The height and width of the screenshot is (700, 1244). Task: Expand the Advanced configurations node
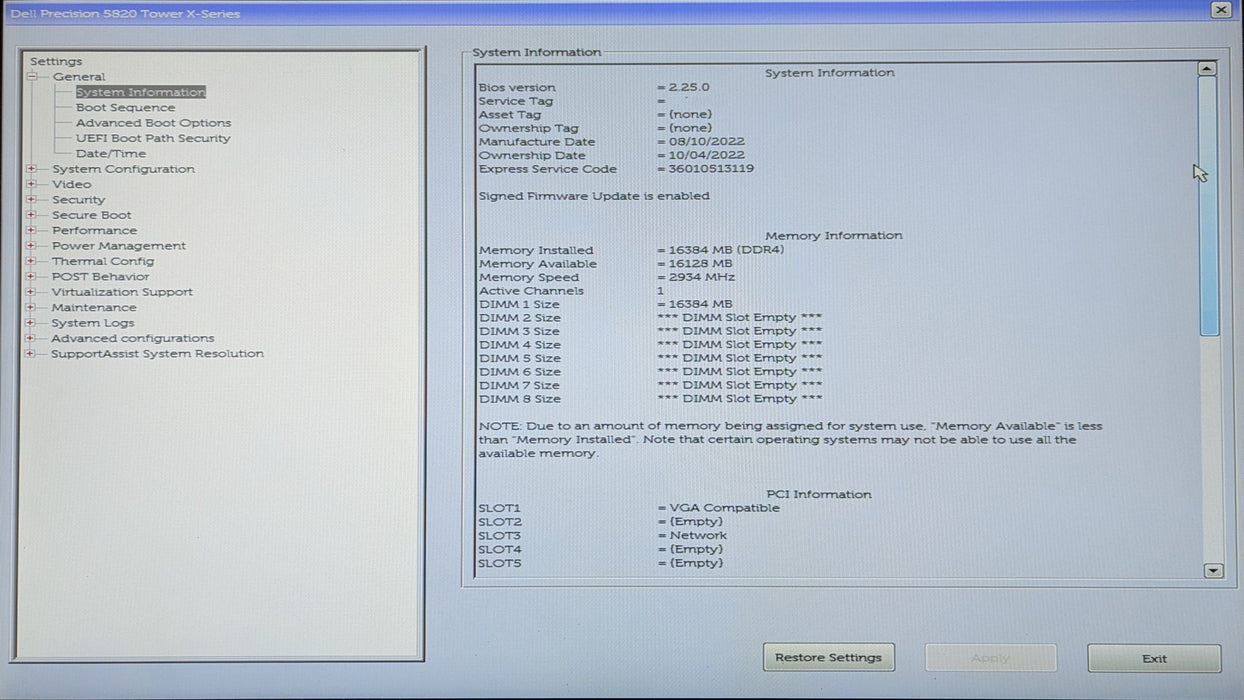(x=31, y=338)
